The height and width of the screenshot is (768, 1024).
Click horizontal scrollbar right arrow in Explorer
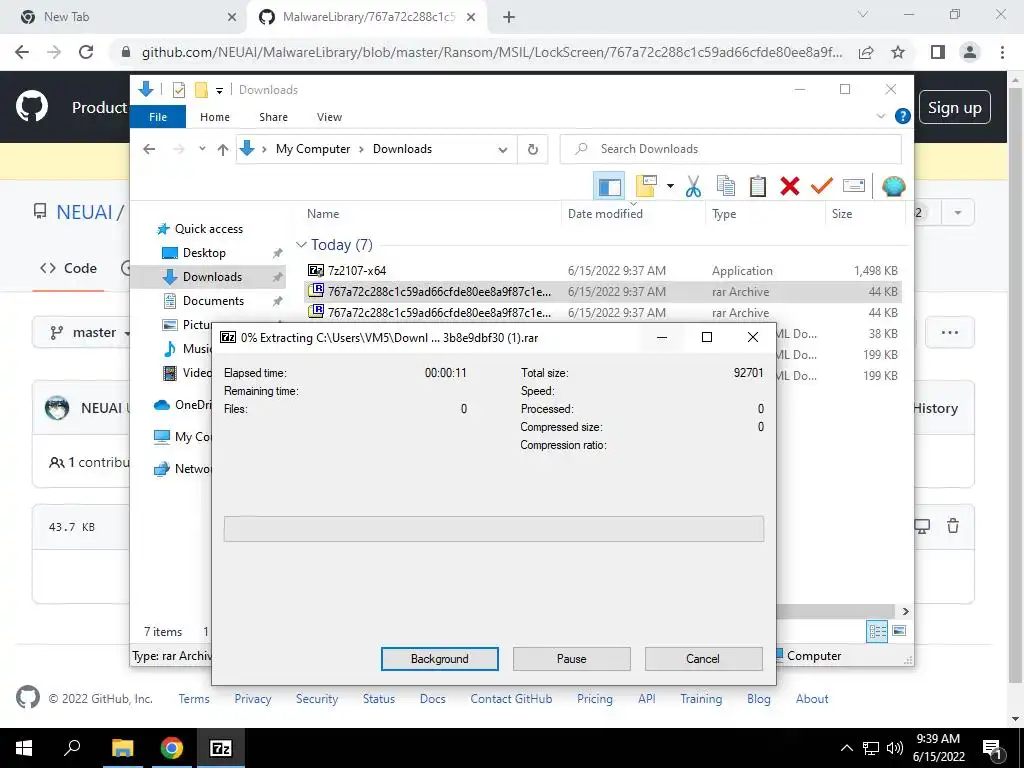pyautogui.click(x=905, y=611)
